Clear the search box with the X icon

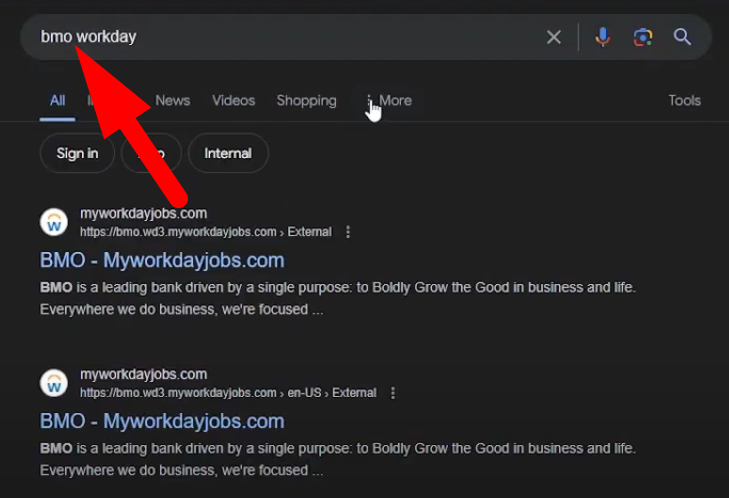553,37
